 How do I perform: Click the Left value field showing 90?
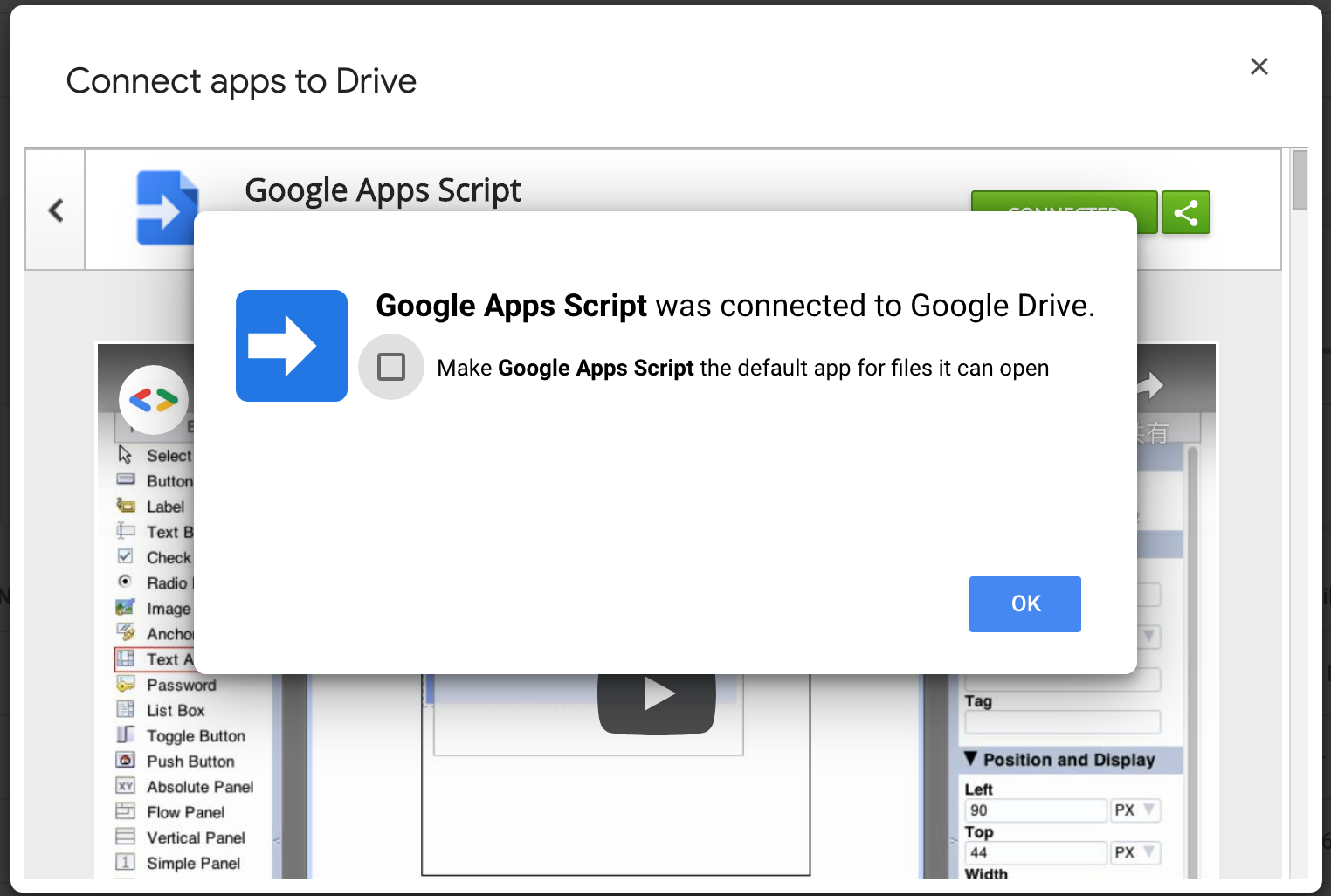coord(1035,810)
